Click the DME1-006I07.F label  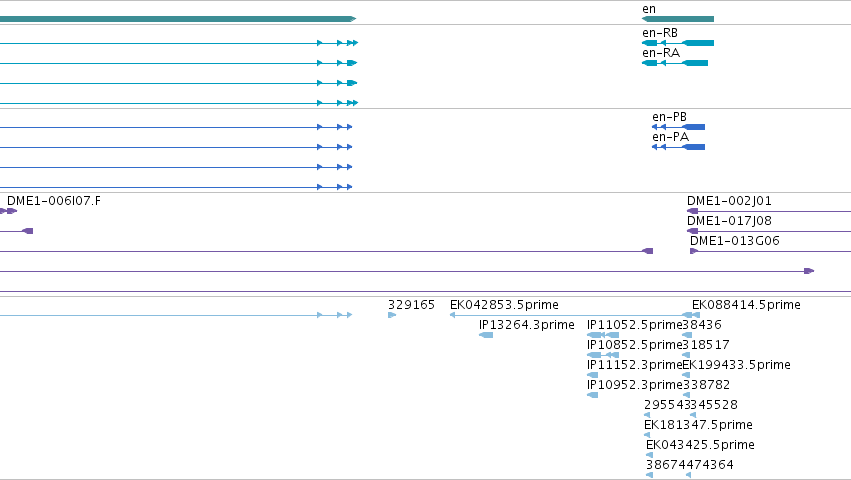54,201
